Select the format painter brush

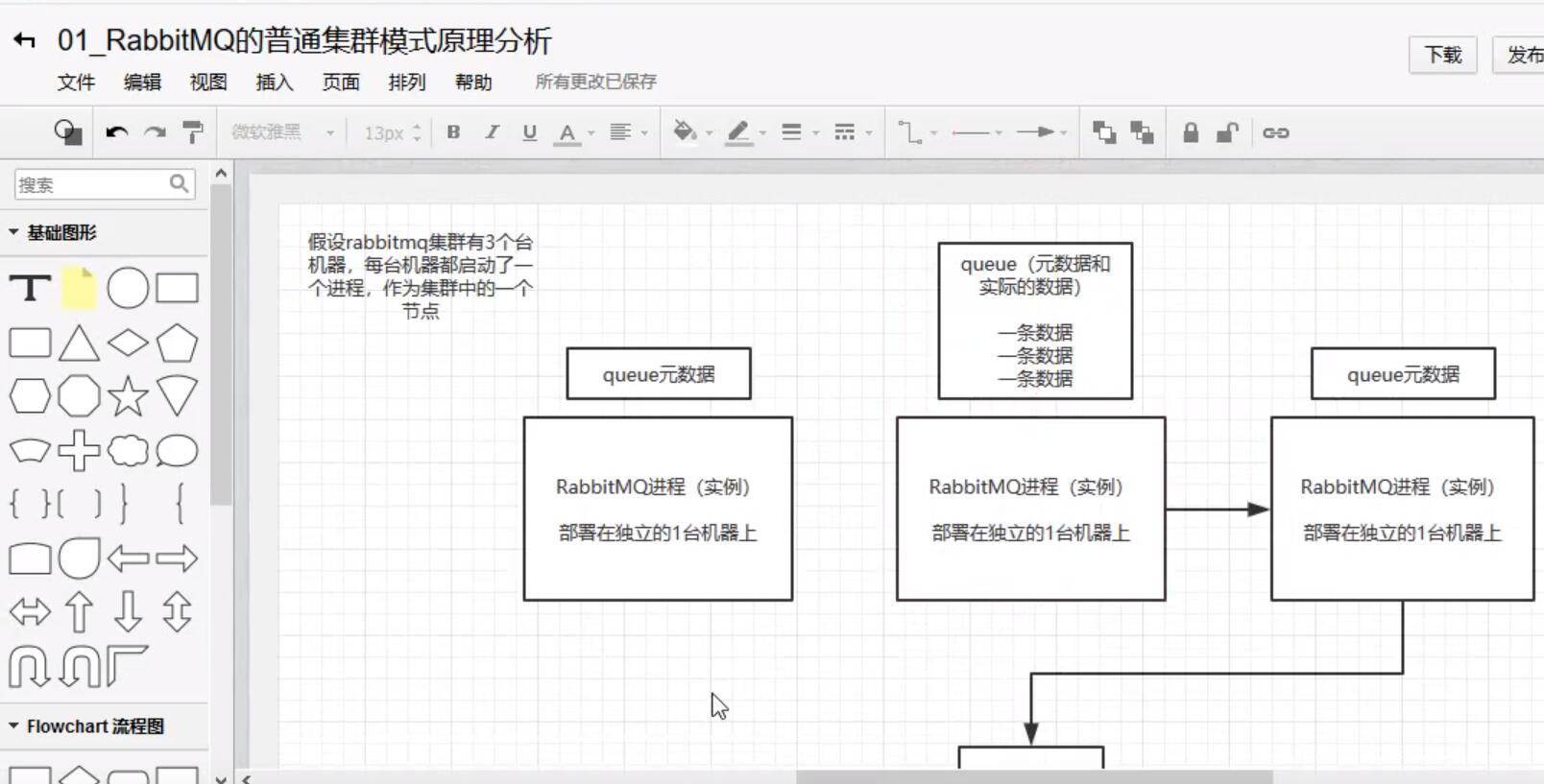(x=193, y=132)
